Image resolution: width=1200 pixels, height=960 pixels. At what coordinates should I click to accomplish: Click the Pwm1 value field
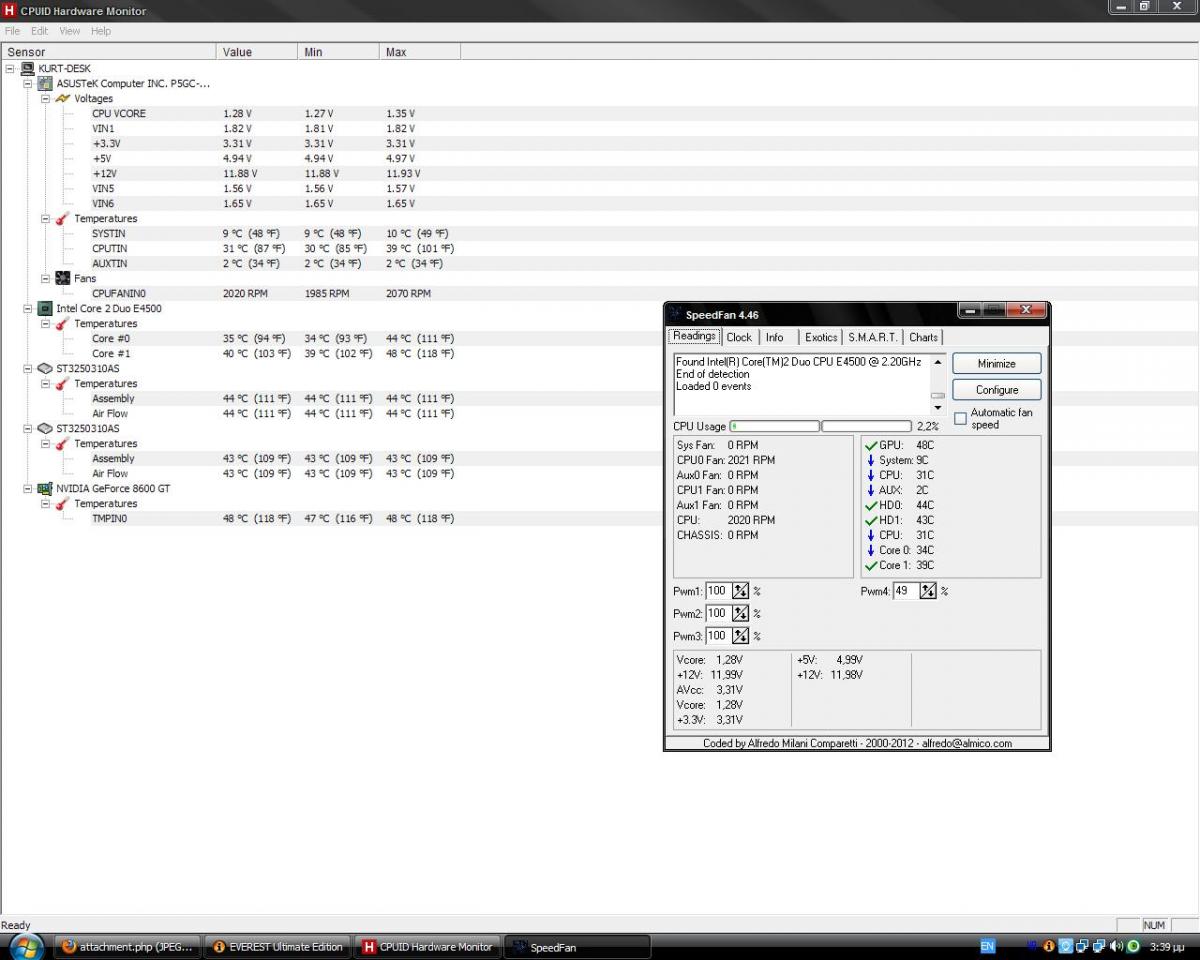[x=718, y=591]
